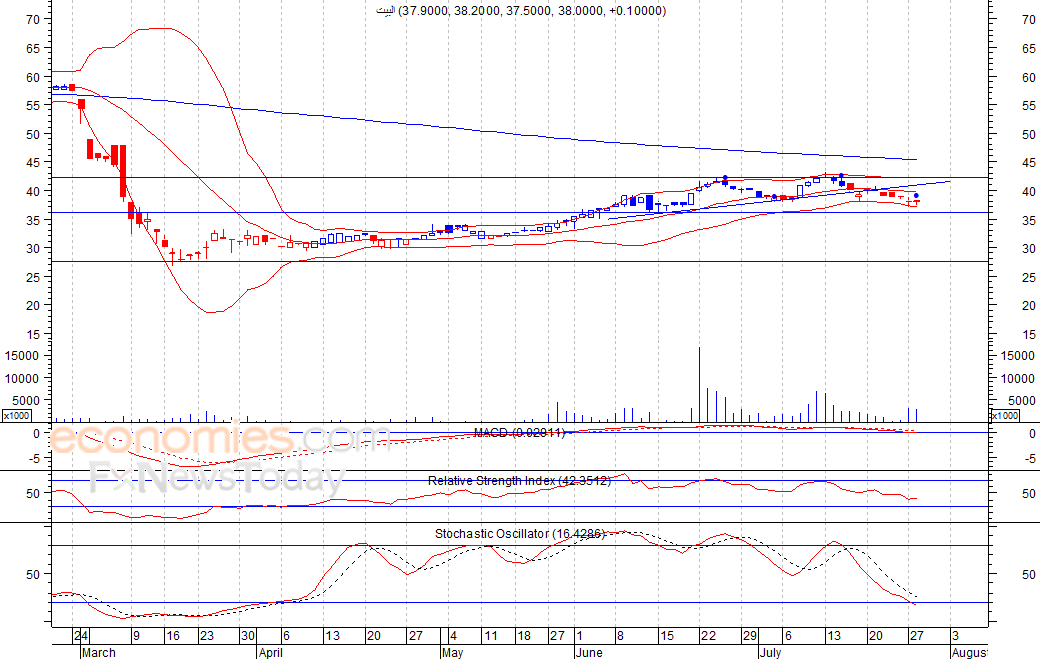Click the 70 label on left price axis
The height and width of the screenshot is (659, 1040).
(x=32, y=19)
